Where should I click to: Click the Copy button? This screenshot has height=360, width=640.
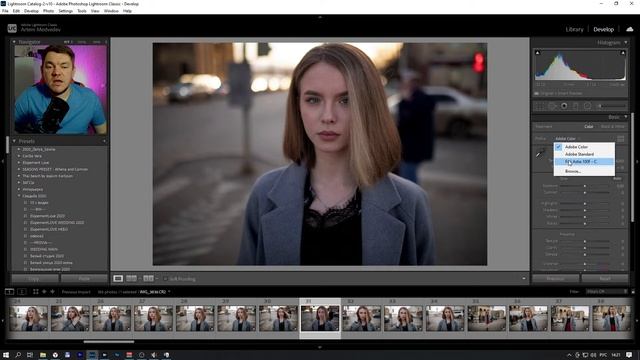pyautogui.click(x=35, y=279)
